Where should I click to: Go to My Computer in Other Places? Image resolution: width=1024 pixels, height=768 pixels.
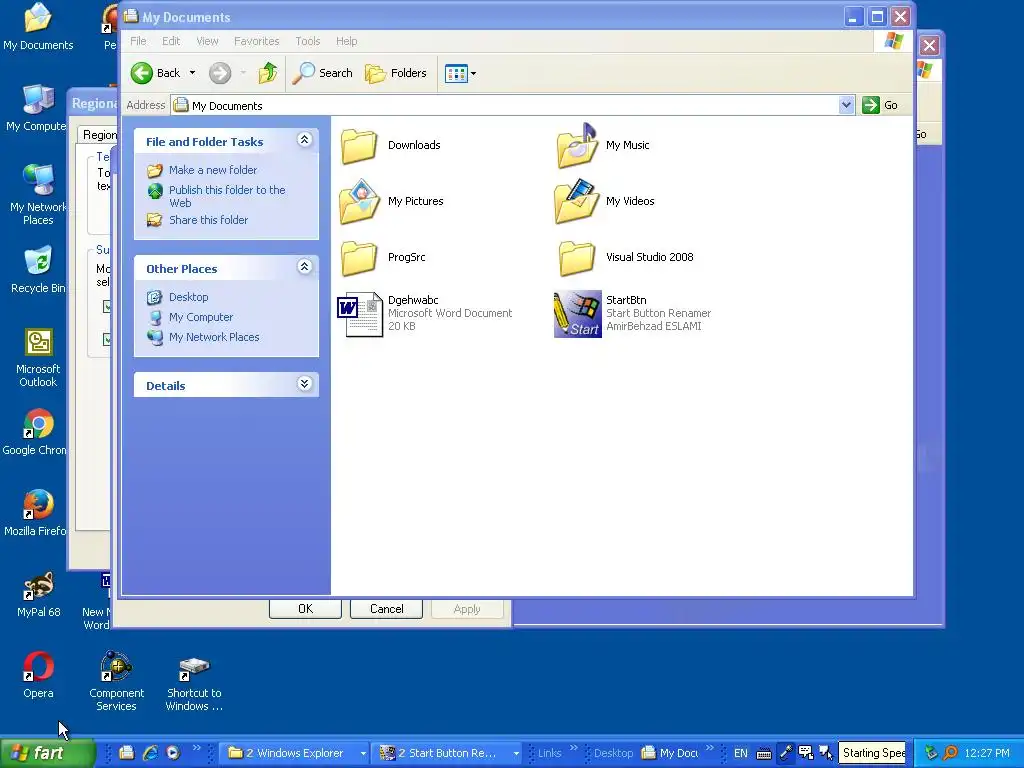(x=200, y=317)
